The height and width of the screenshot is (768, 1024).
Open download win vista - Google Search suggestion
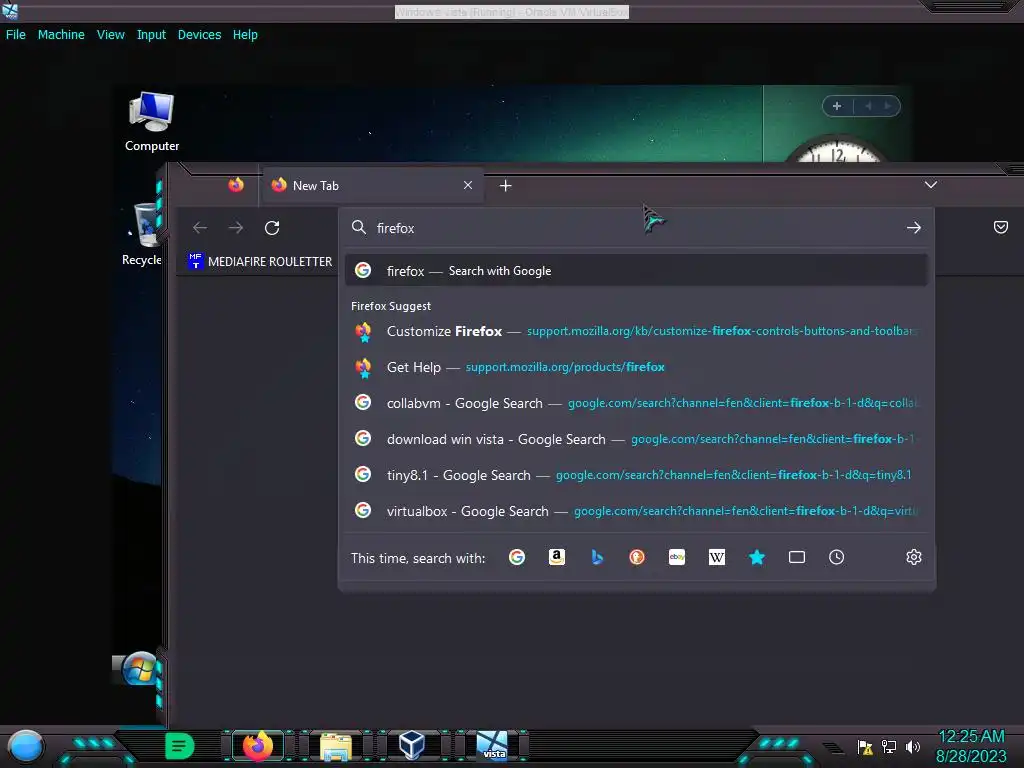click(x=637, y=439)
